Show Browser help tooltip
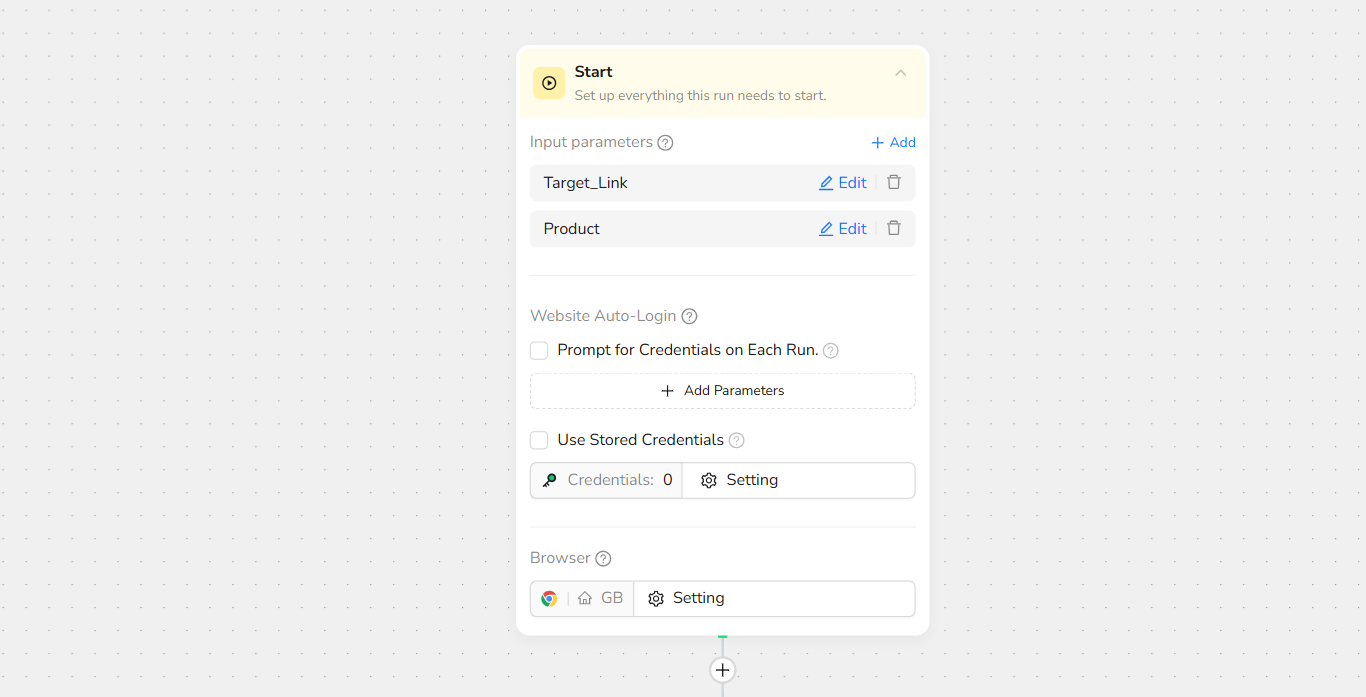The width and height of the screenshot is (1366, 697). click(x=603, y=559)
